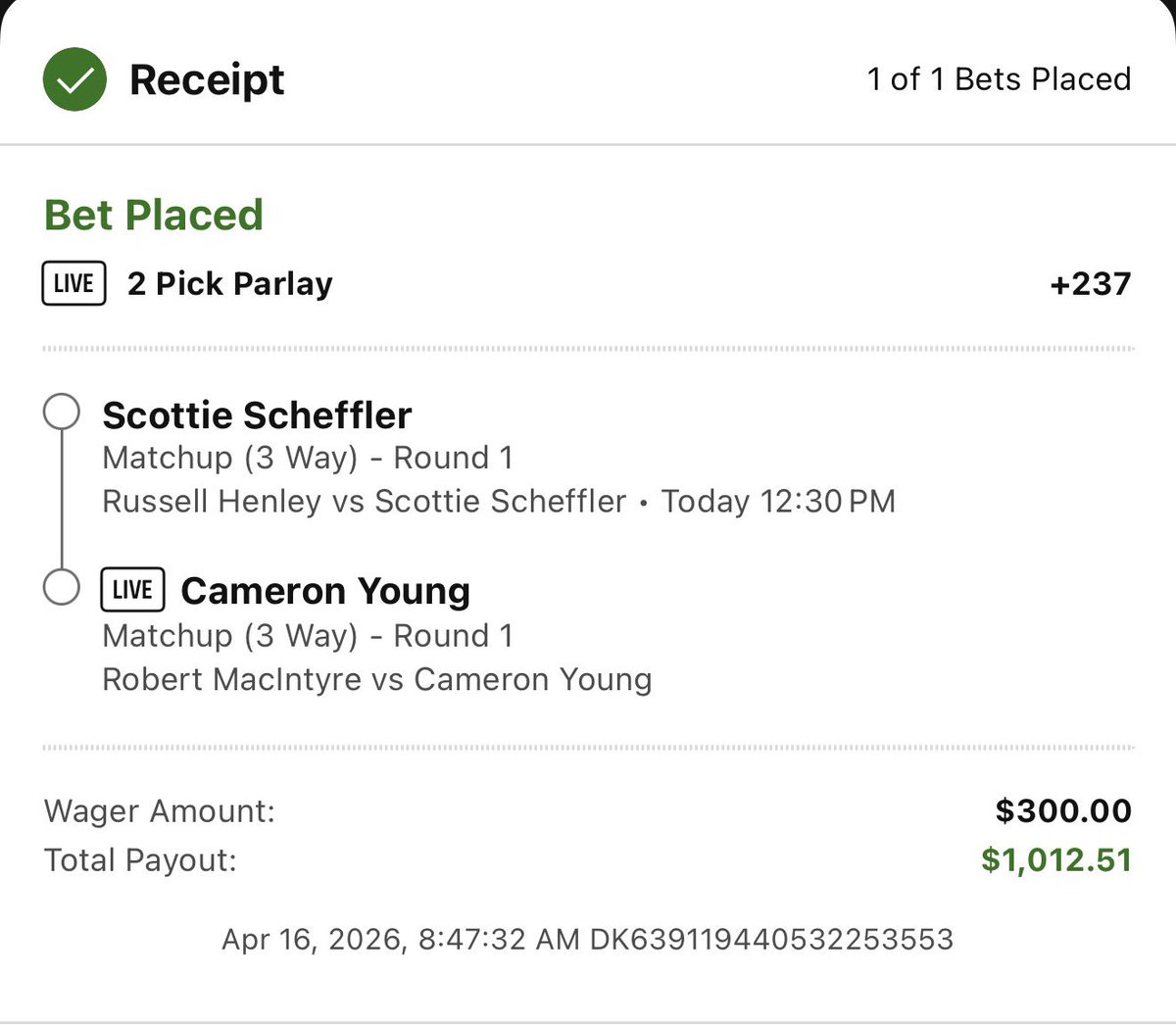Open the Scottie Scheffler pick

pos(257,415)
